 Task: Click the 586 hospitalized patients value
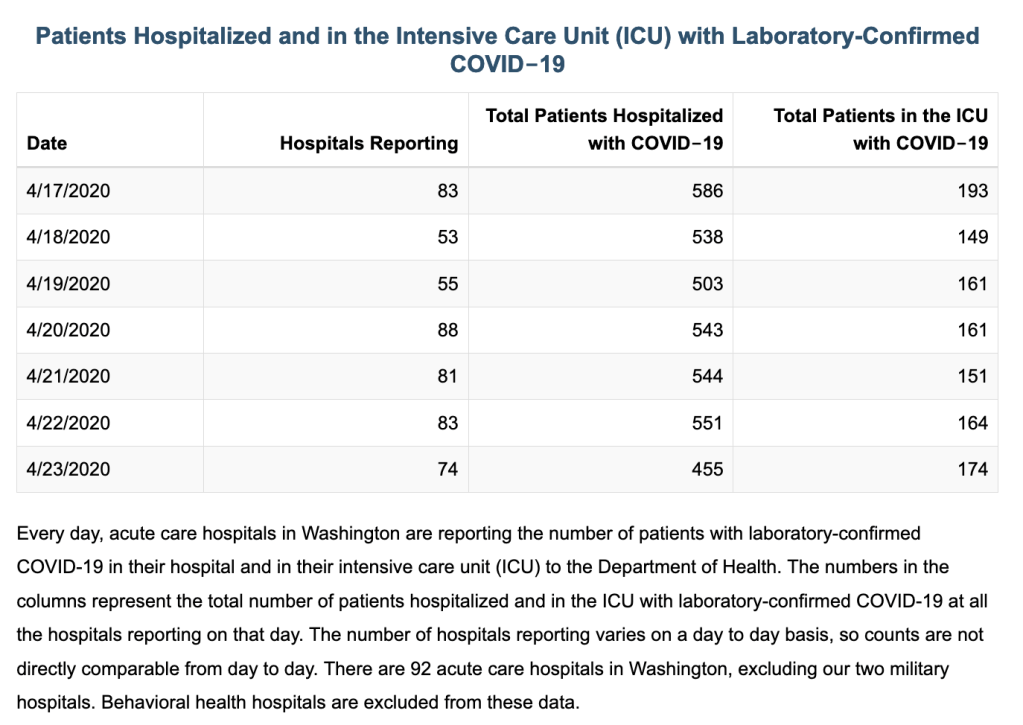(707, 191)
